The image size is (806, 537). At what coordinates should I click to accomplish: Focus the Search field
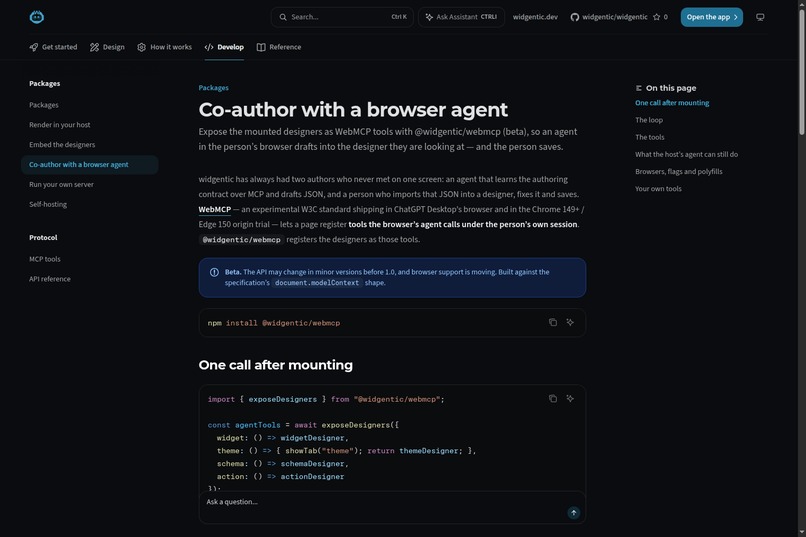tap(342, 17)
